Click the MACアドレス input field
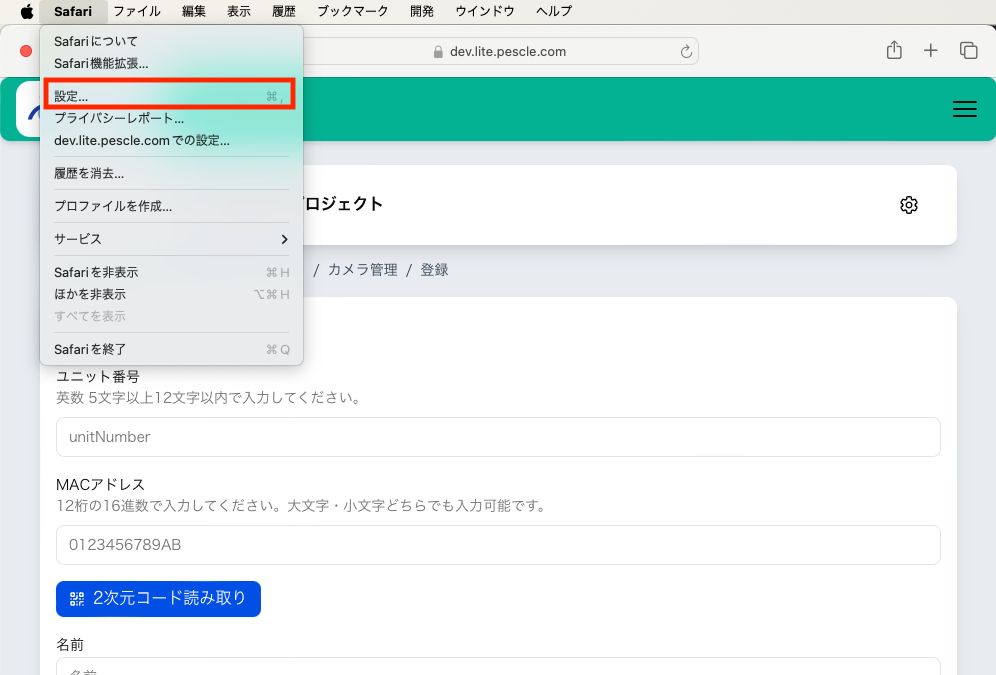The height and width of the screenshot is (675, 996). [498, 545]
